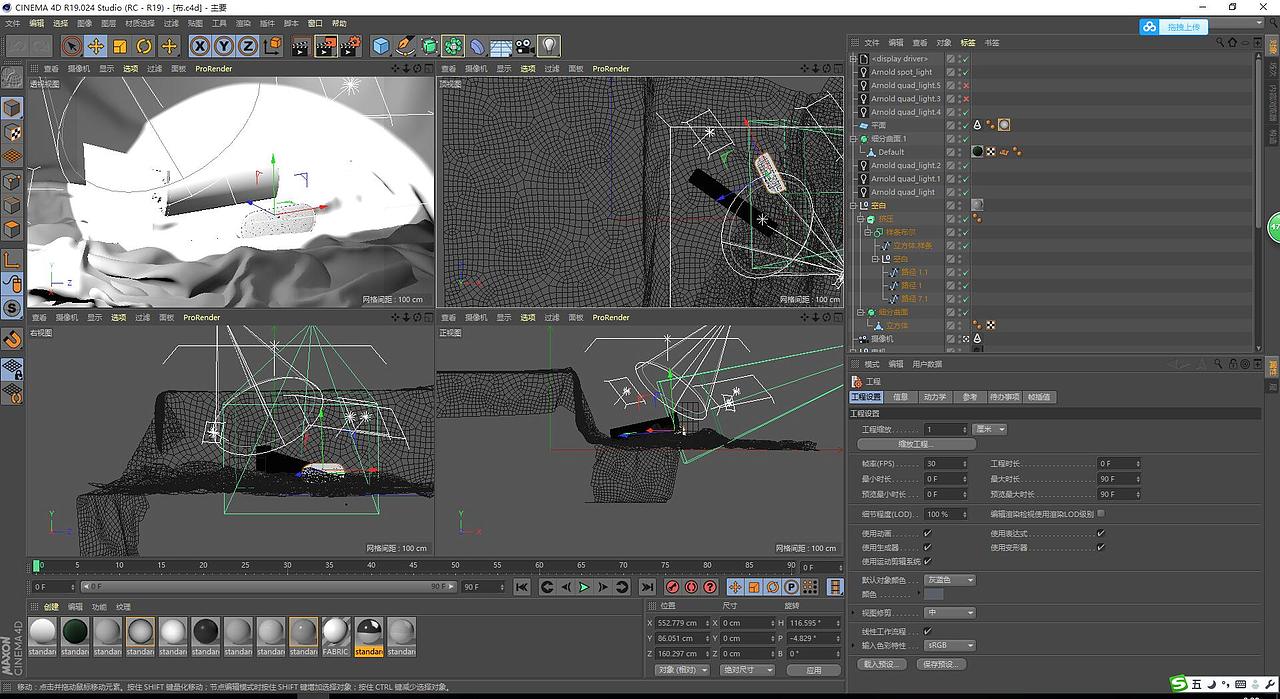Open the 文件 main menu
Screen dimensions: 1280x699
point(12,23)
